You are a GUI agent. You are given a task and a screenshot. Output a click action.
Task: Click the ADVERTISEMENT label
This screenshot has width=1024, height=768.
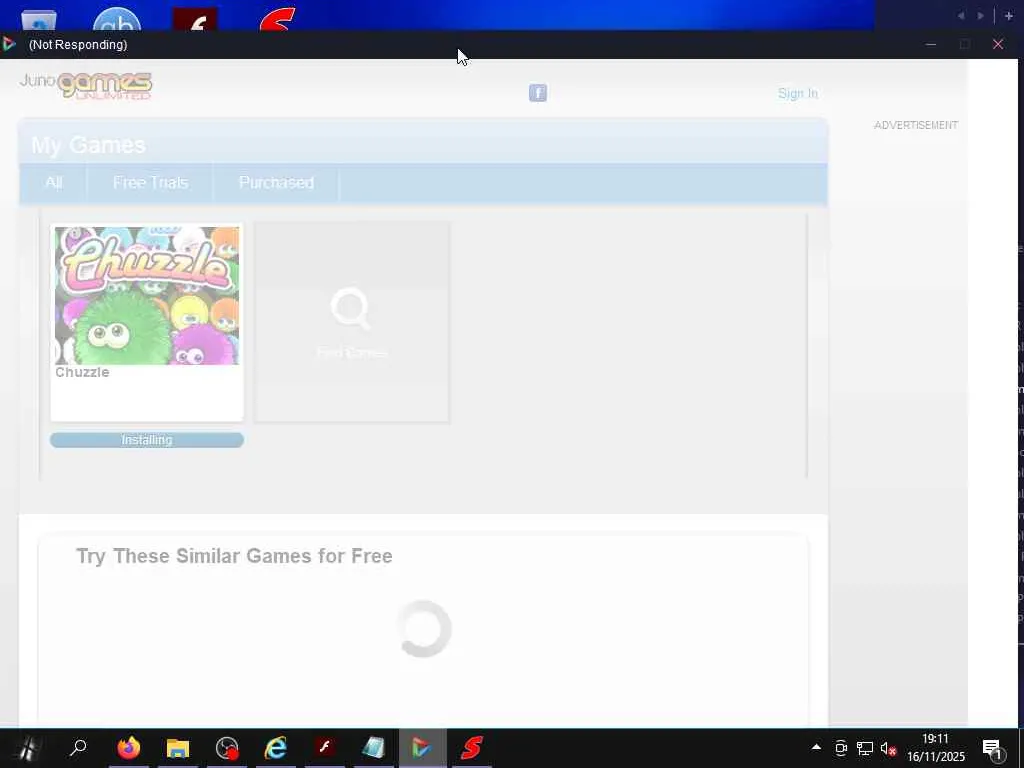tap(916, 125)
